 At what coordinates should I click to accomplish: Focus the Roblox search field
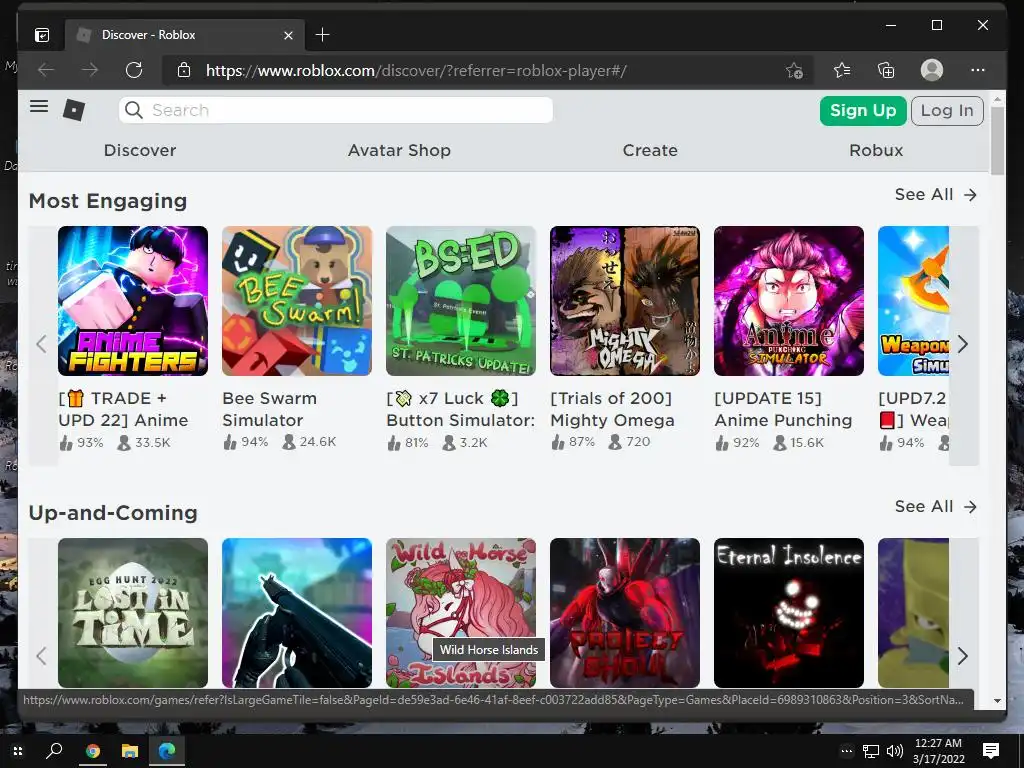pos(336,110)
